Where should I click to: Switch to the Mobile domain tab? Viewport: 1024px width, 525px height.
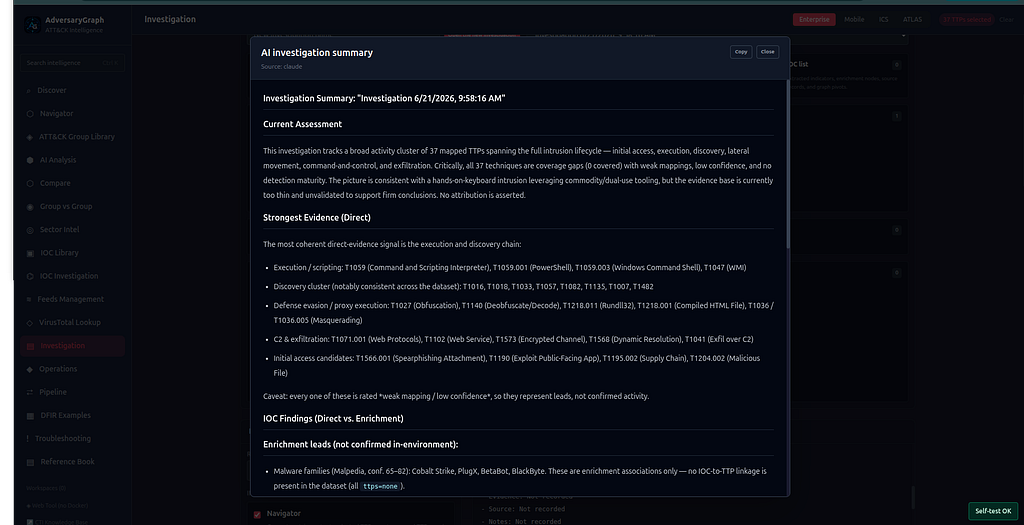[854, 20]
